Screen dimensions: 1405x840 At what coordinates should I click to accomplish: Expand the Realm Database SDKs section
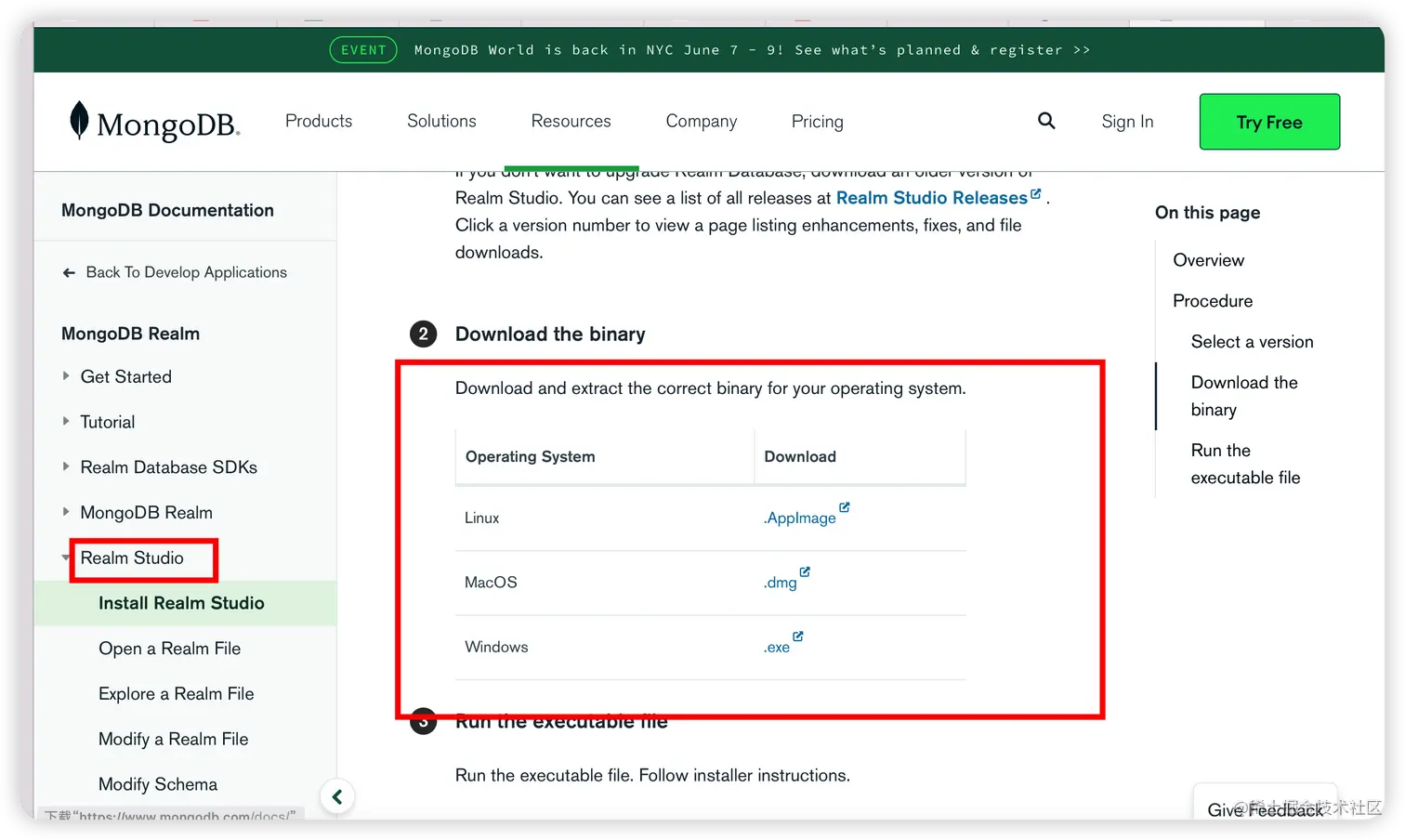tap(66, 466)
